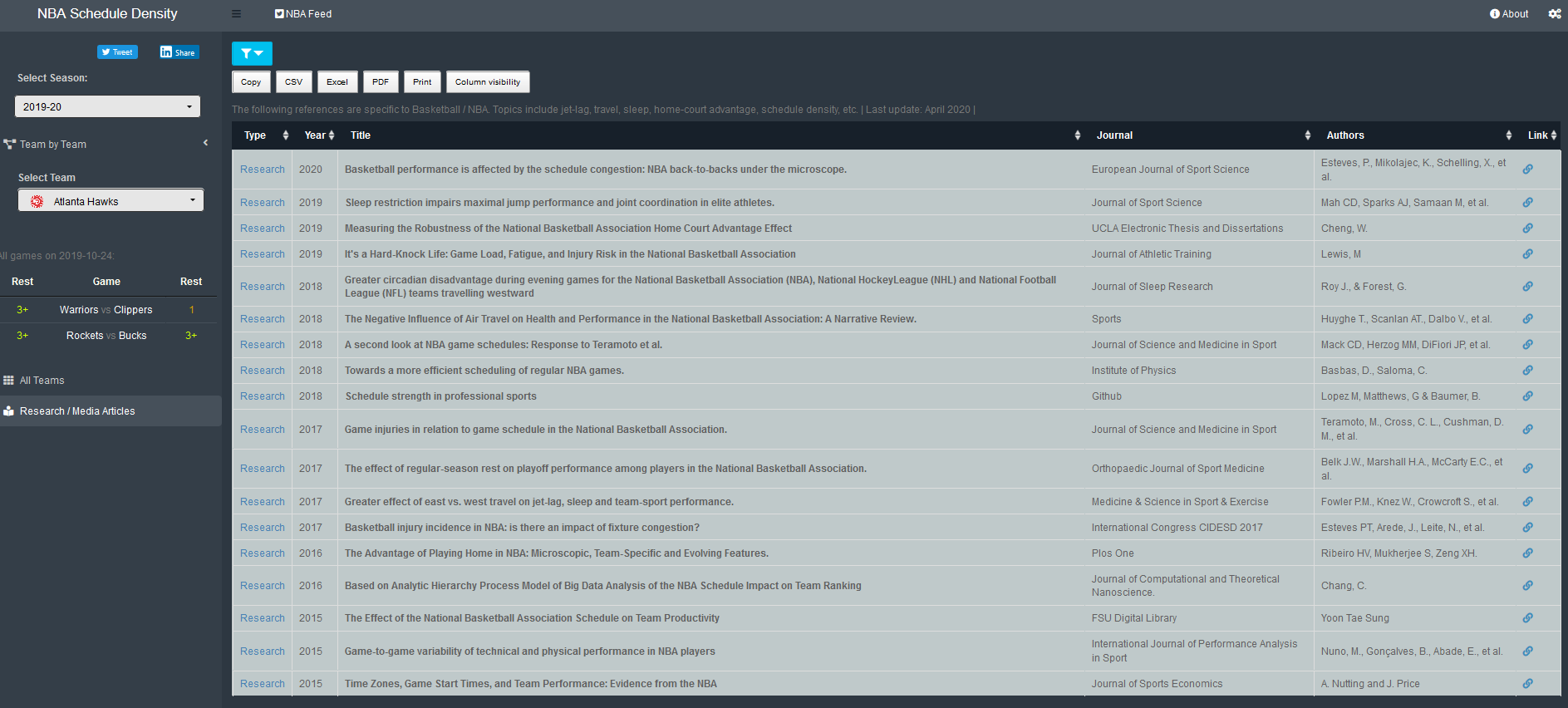Screen dimensions: 1568x708
Task: Click Research type for Schedule strength row
Action: pyautogui.click(x=263, y=396)
